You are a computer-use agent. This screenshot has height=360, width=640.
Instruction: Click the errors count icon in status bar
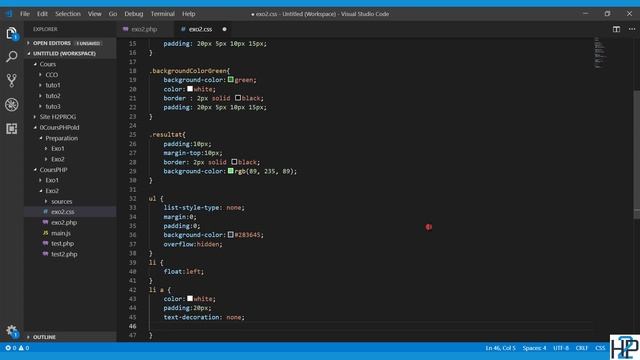pos(8,348)
